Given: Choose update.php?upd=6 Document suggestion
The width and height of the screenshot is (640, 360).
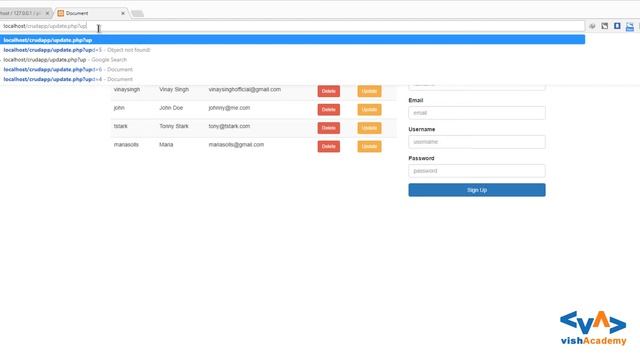Looking at the screenshot, I should click(292, 69).
